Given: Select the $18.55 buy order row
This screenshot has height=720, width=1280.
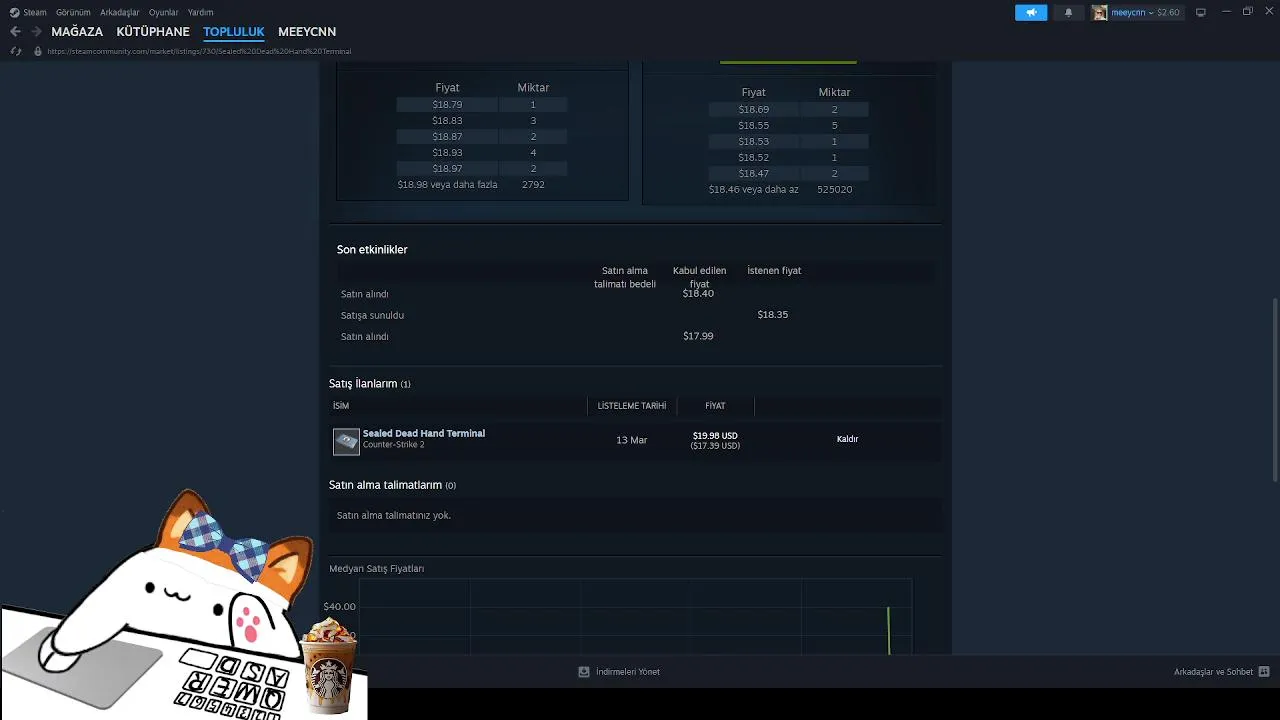Looking at the screenshot, I should coord(788,125).
